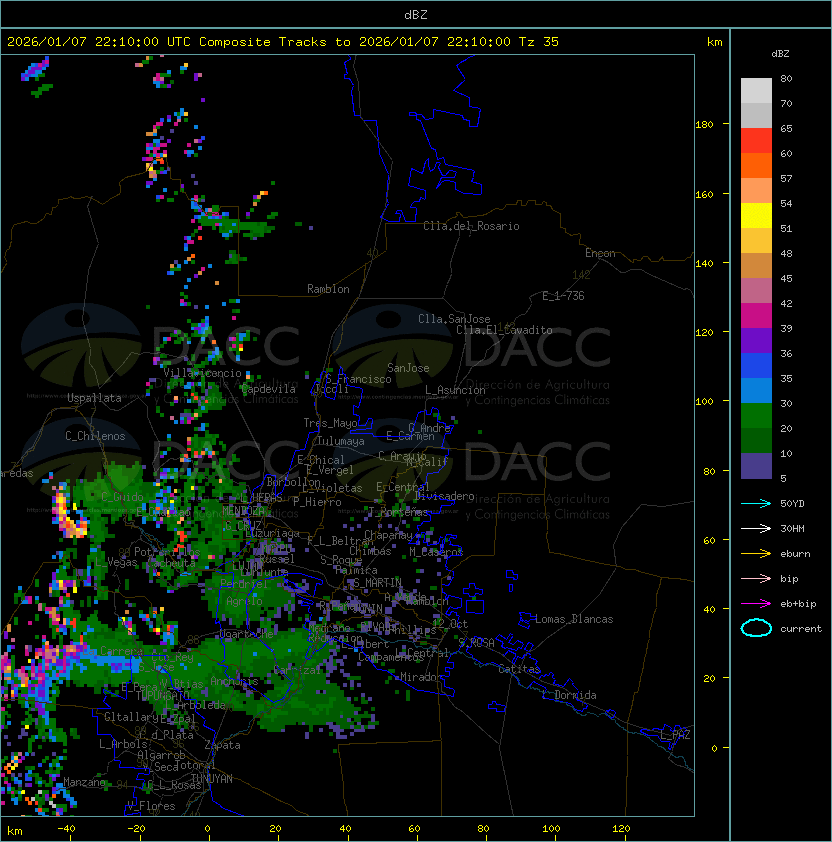Pick the light grey 70-80 dBZ swatch
This screenshot has height=842, width=832.
(x=756, y=91)
